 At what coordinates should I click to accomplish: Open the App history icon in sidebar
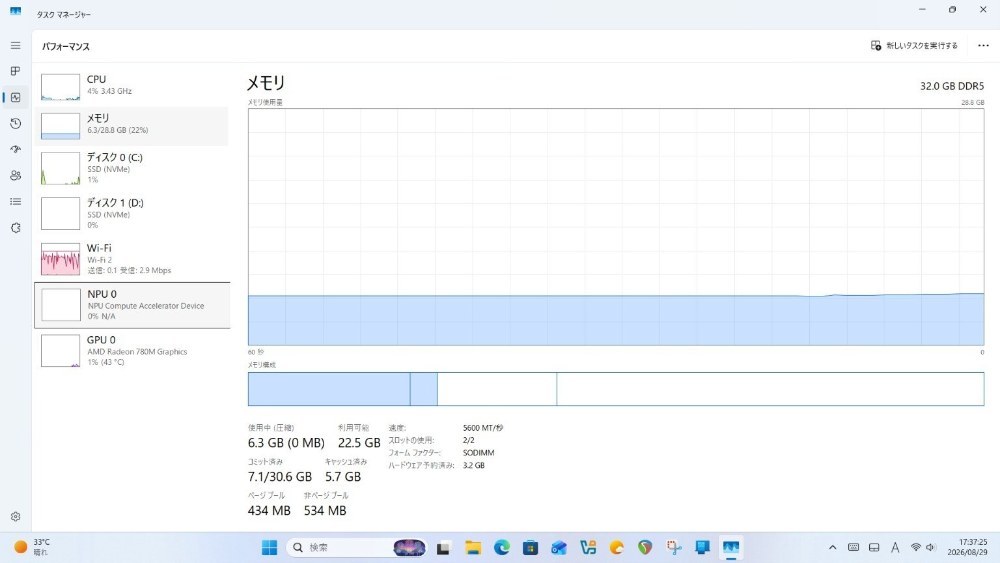[x=15, y=124]
